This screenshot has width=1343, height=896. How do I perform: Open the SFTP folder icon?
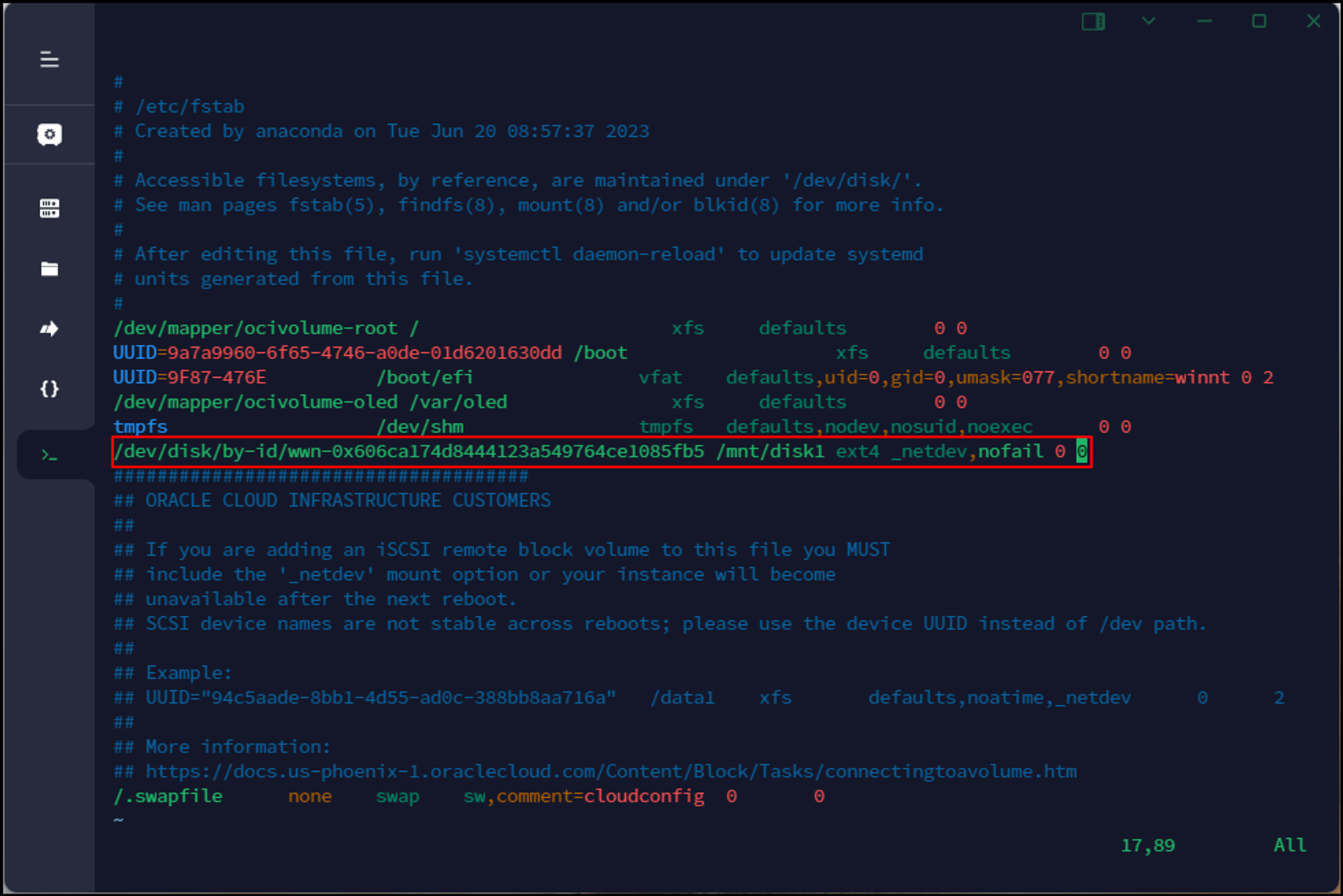(x=49, y=269)
